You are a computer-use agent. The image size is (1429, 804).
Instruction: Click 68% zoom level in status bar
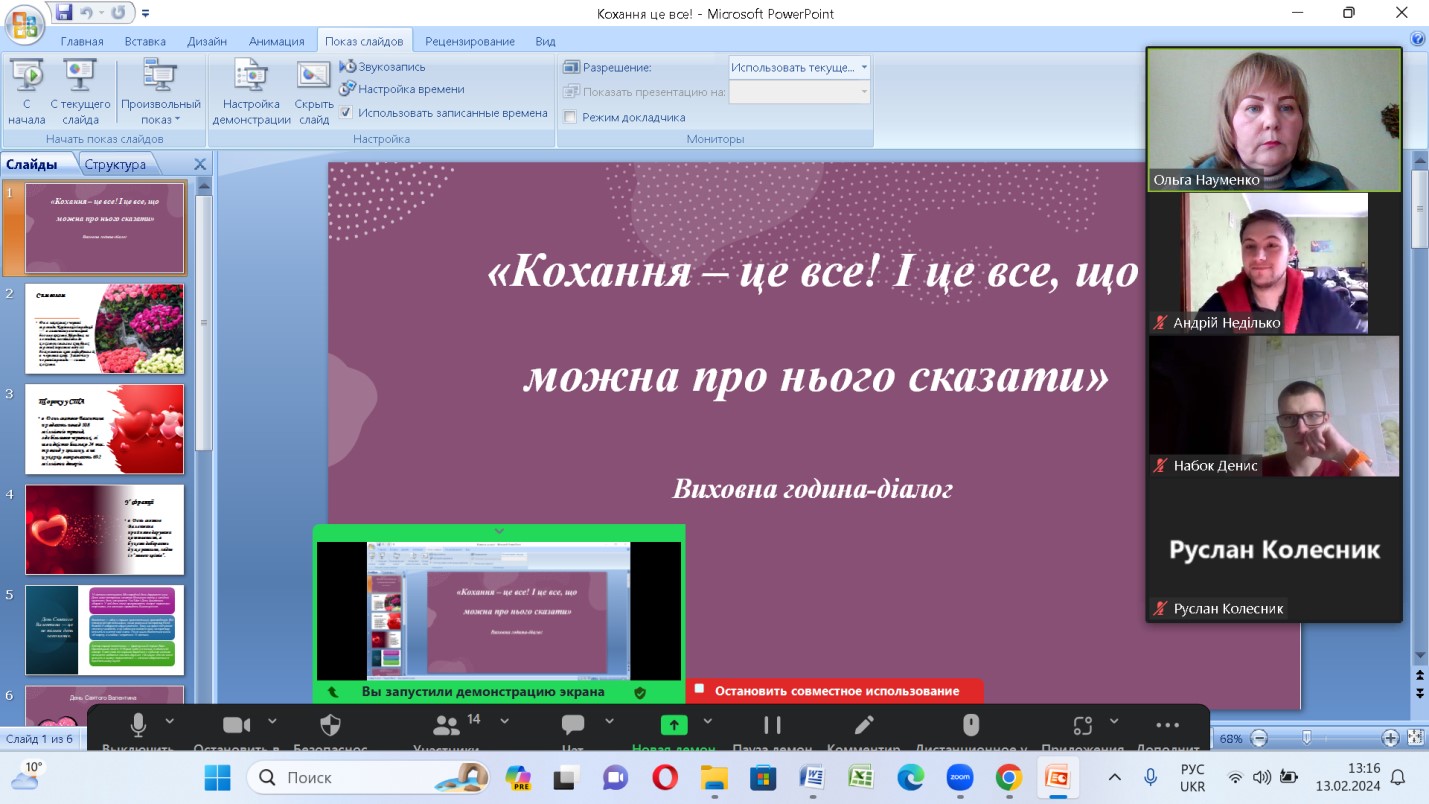1231,738
